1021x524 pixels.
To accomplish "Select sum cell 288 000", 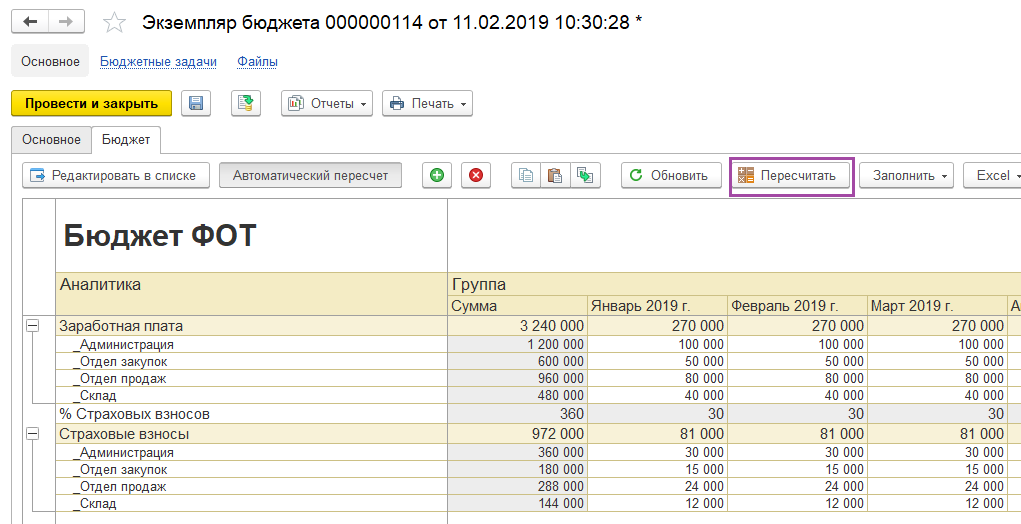I will tap(518, 486).
